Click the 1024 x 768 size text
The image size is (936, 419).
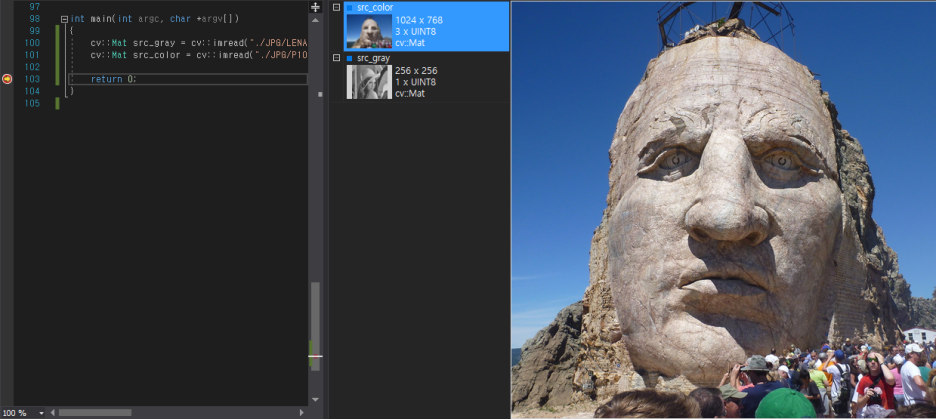click(418, 20)
